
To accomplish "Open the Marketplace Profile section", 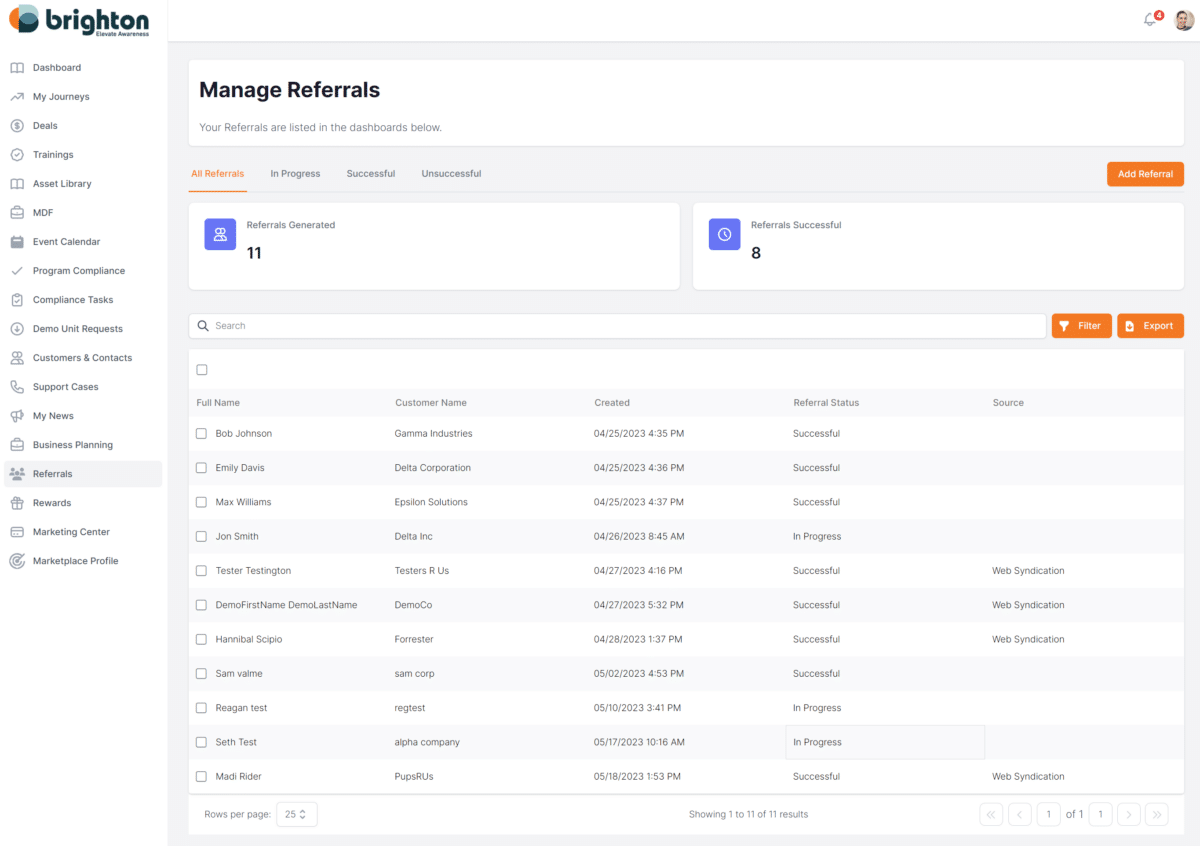I will [75, 560].
